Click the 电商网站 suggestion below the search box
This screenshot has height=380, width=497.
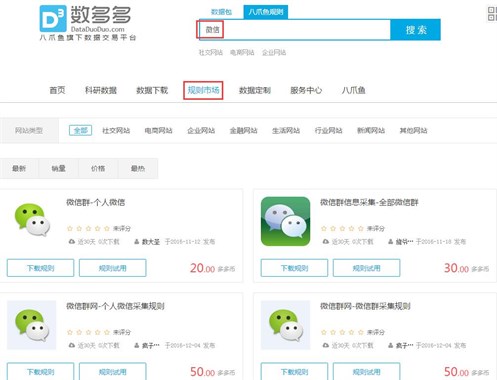pyautogui.click(x=242, y=52)
